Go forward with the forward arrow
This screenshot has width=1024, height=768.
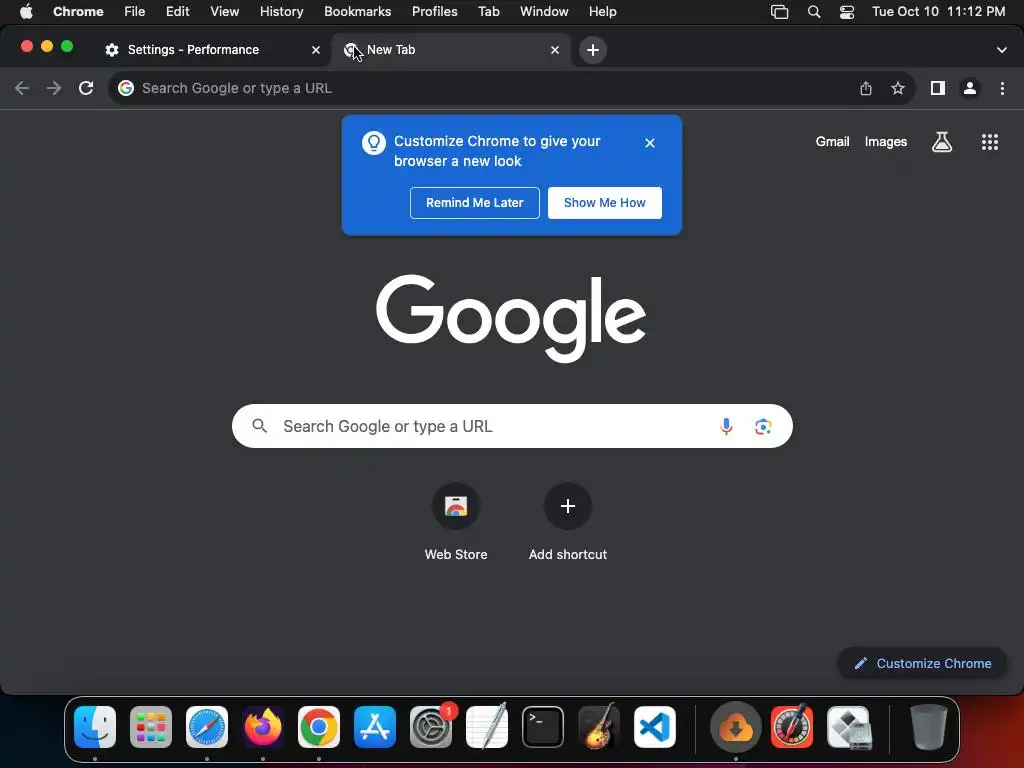(54, 88)
